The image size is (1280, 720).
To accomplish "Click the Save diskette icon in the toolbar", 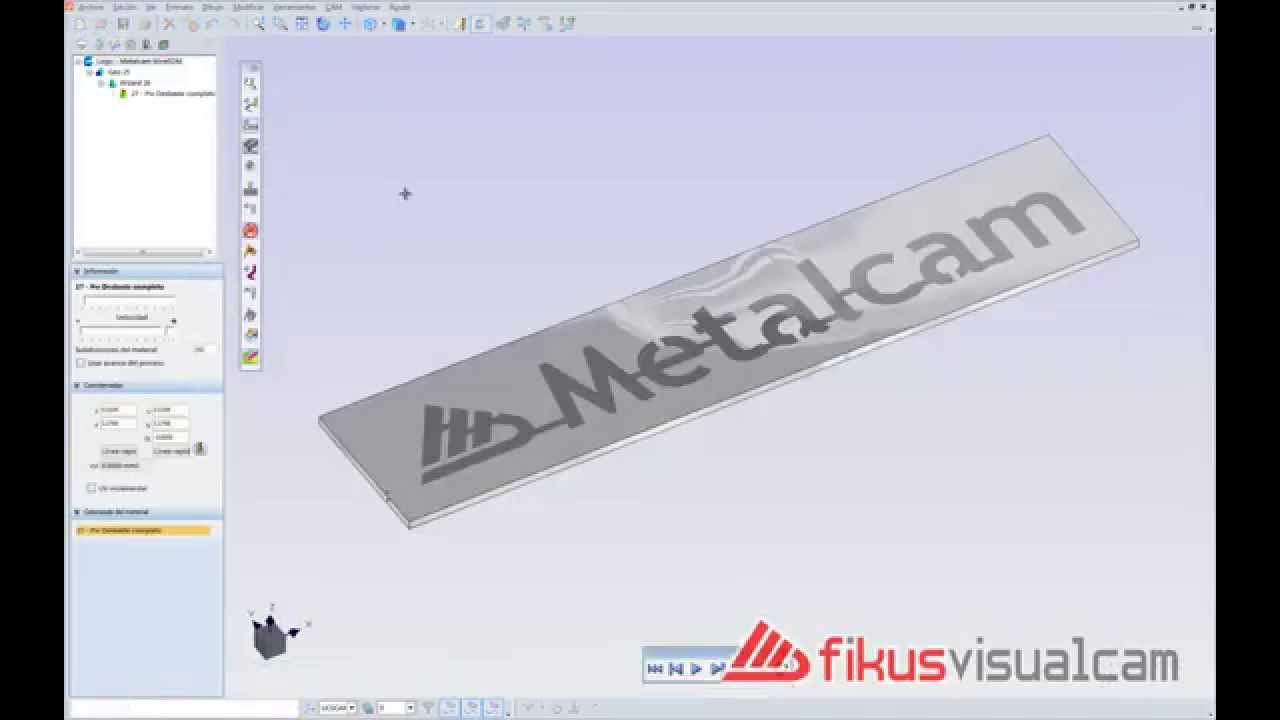I will [x=123, y=24].
